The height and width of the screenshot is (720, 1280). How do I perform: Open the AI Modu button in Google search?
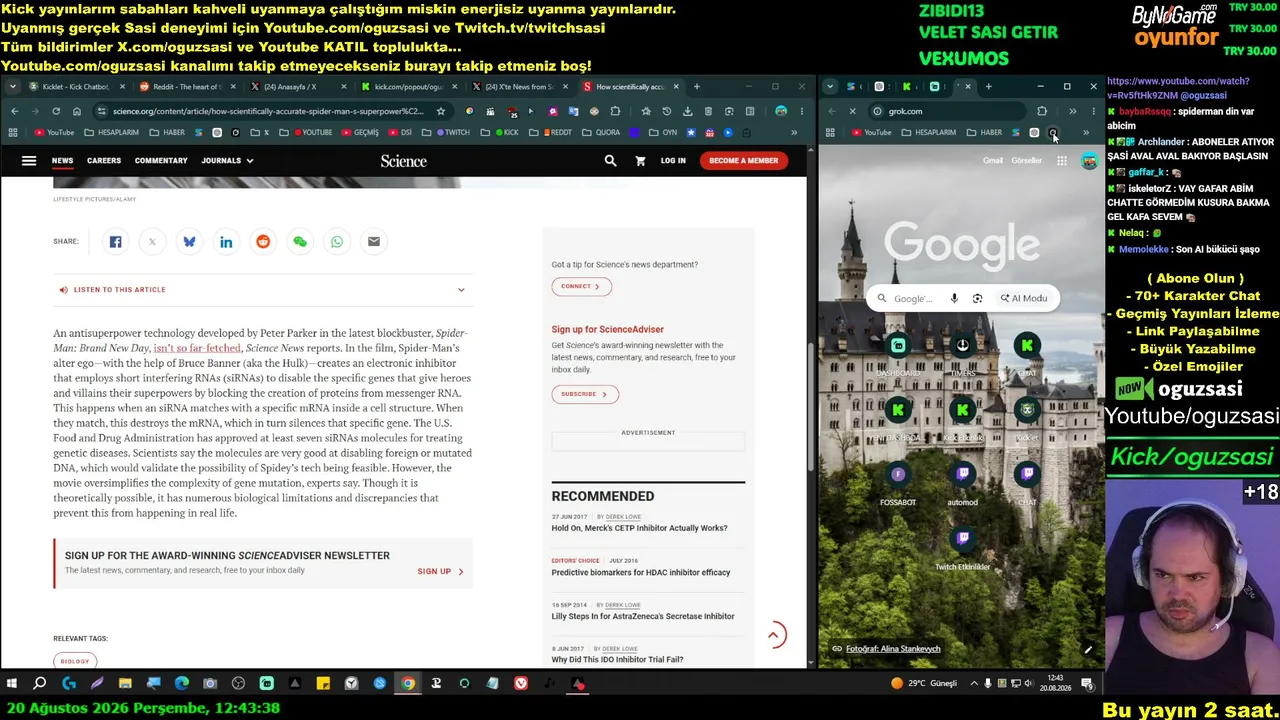(1024, 298)
